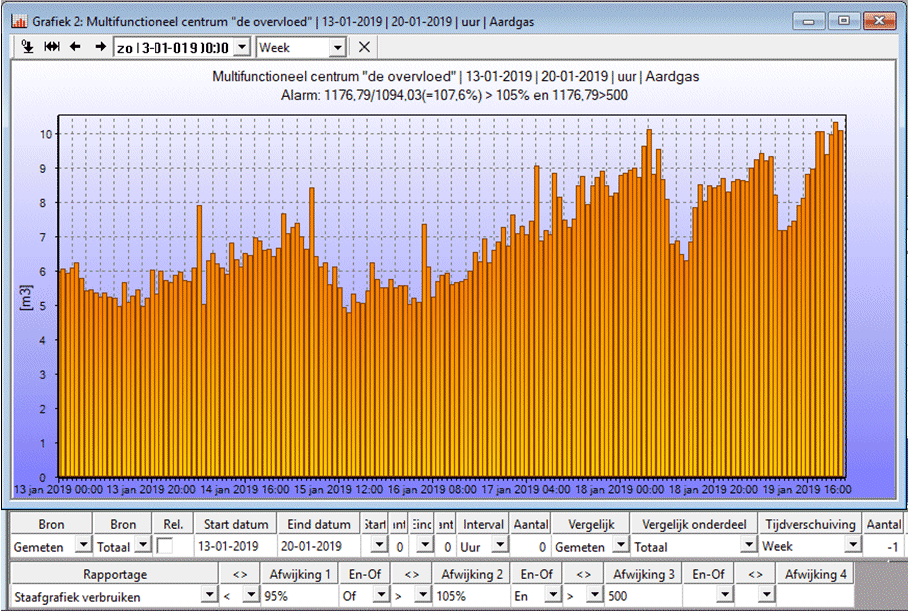Click the Eind datum column header
910x613 pixels.
pos(319,524)
